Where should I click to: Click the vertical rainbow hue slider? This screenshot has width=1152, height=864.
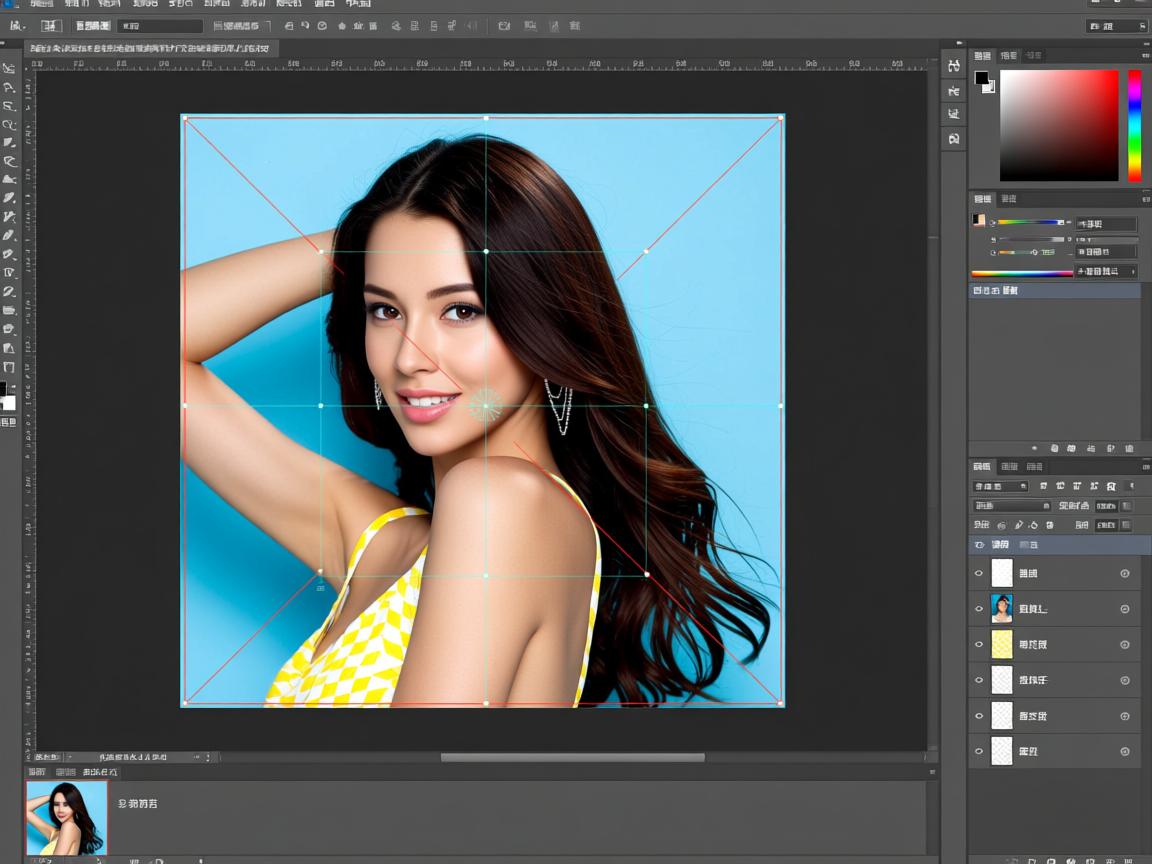tap(1135, 125)
